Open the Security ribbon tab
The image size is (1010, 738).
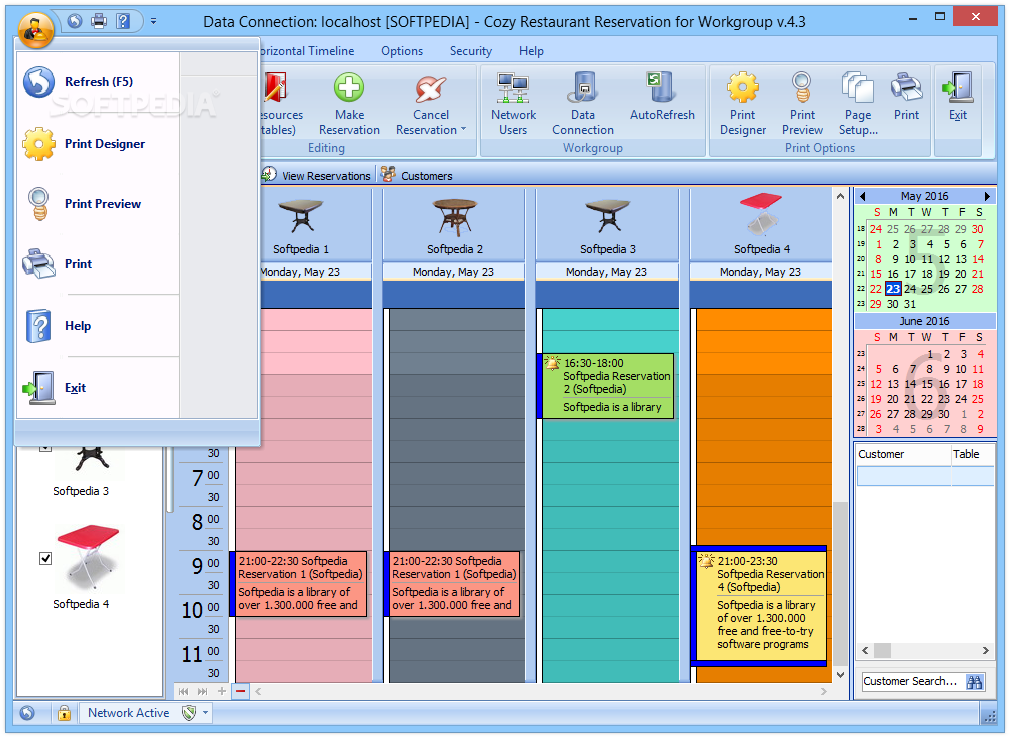click(470, 51)
